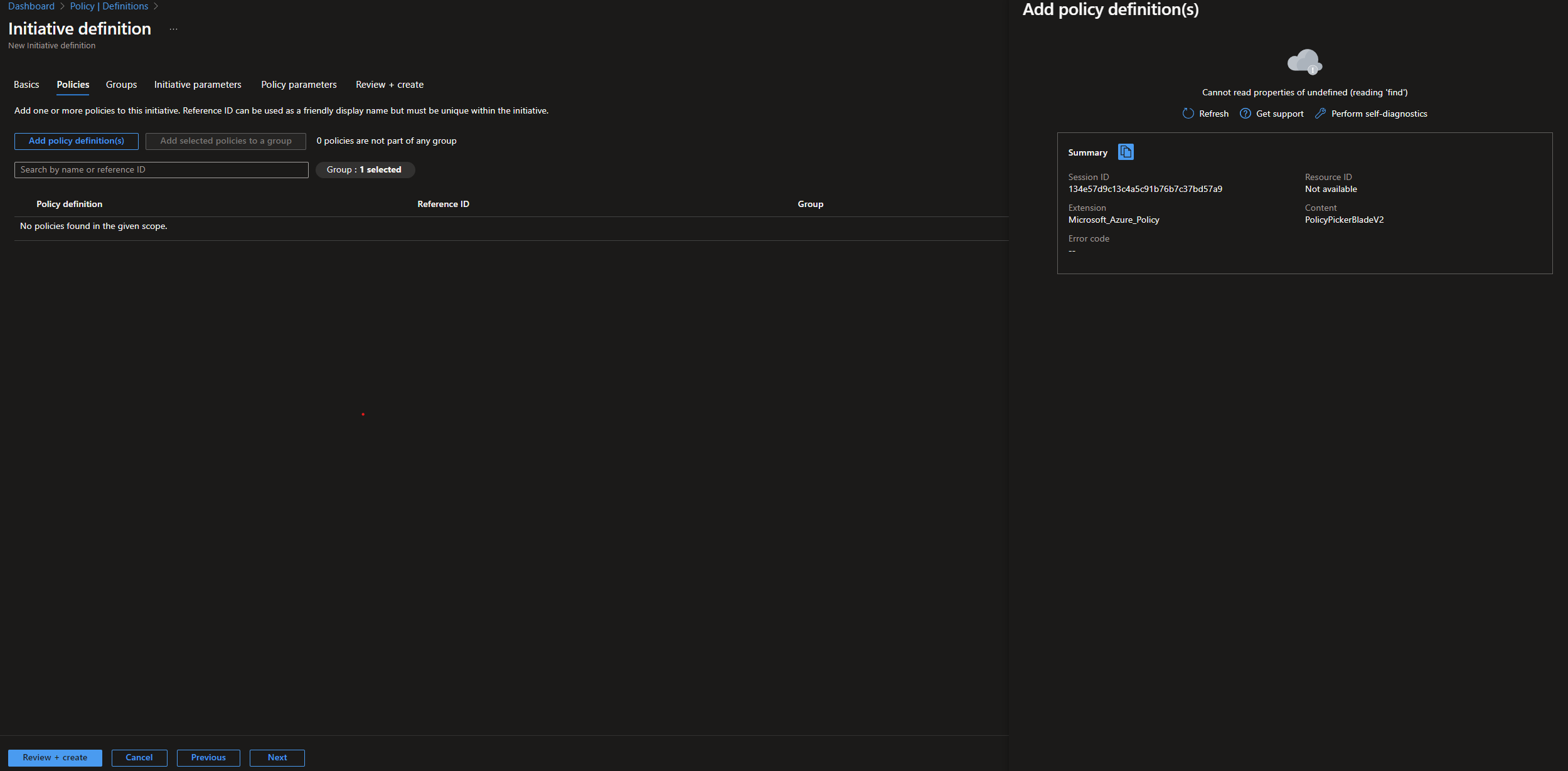Viewport: 1568px width, 771px height.
Task: Click the Get support question mark icon
Action: tap(1245, 114)
